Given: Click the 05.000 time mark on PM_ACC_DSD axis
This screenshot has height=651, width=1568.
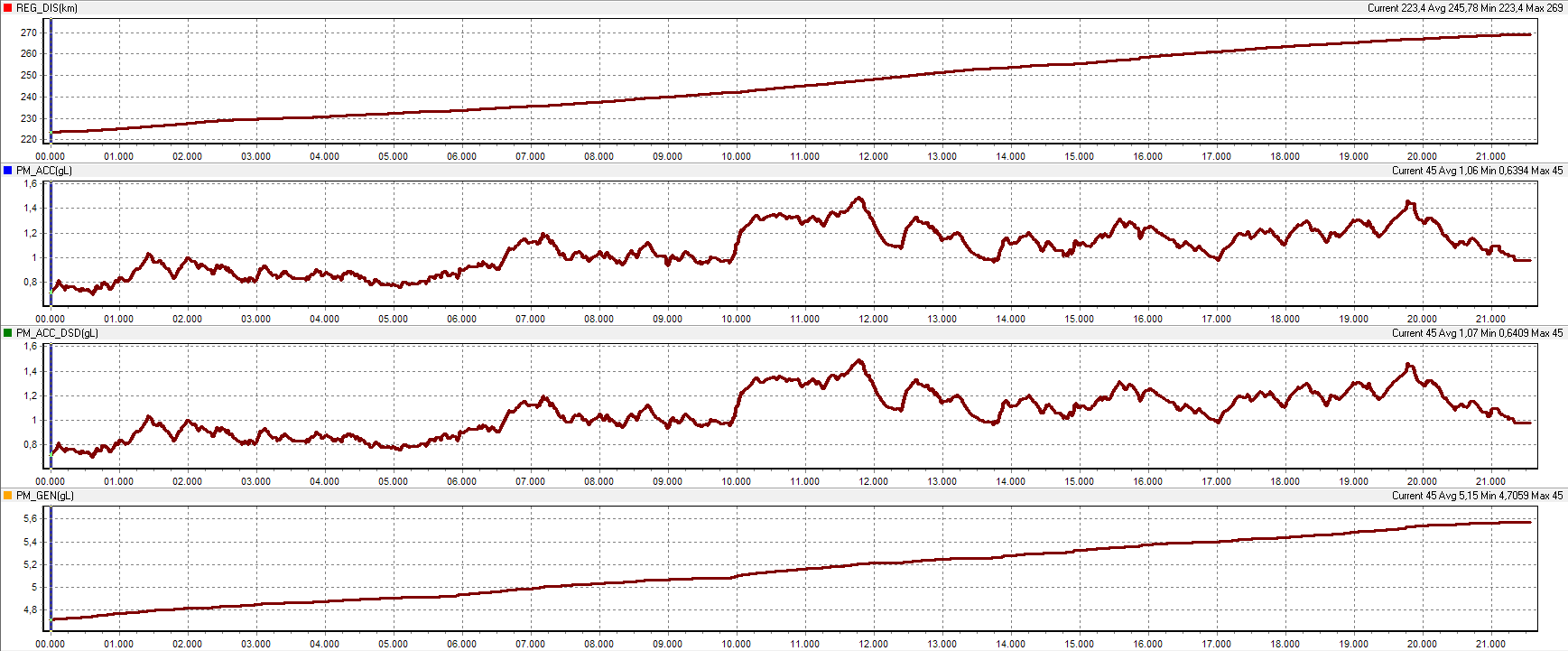Looking at the screenshot, I should 393,481.
